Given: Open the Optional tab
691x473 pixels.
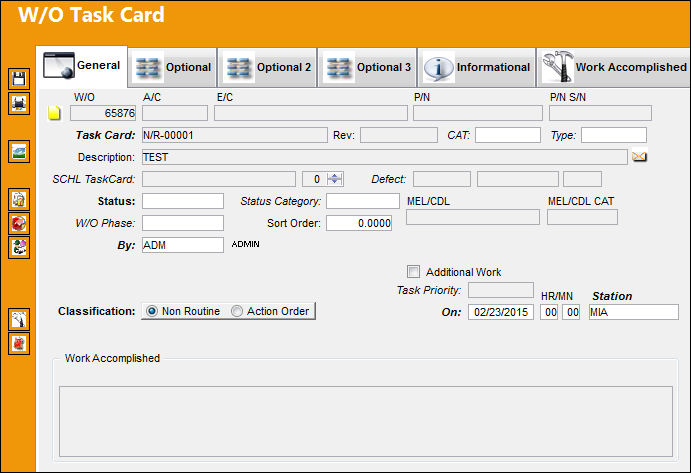Looking at the screenshot, I should tap(173, 67).
